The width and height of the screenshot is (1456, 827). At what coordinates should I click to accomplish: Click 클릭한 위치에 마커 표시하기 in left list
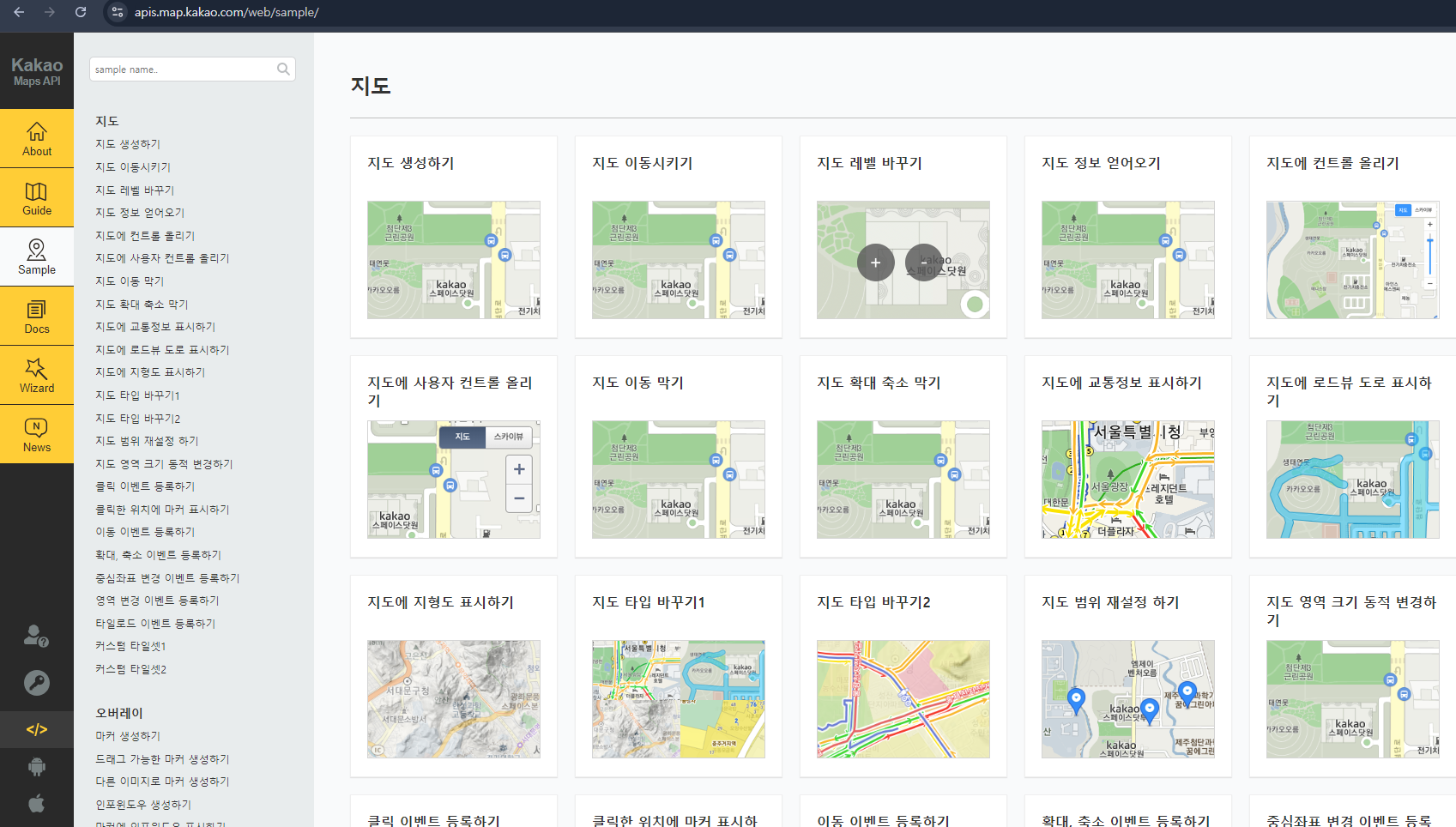(x=162, y=510)
